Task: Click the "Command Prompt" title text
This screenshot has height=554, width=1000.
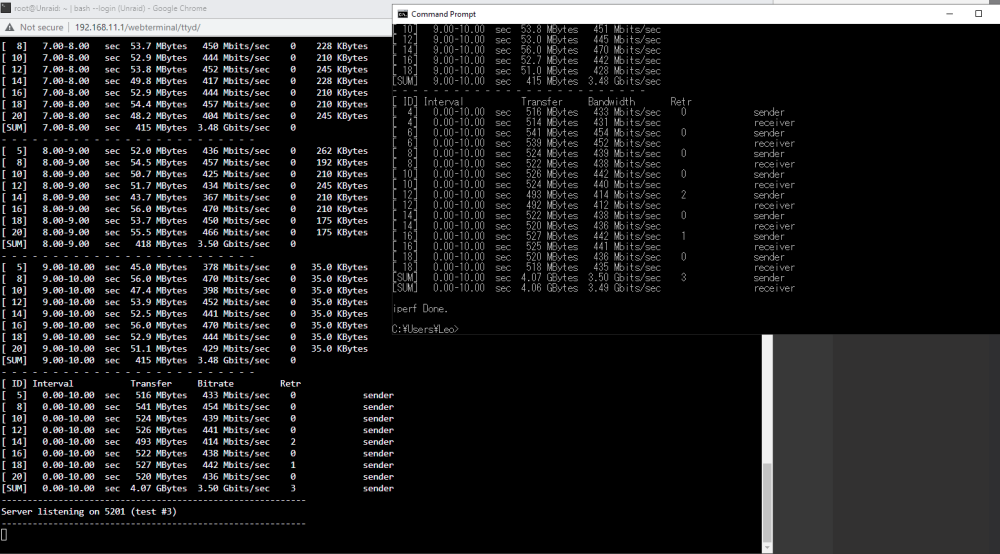Action: (443, 14)
